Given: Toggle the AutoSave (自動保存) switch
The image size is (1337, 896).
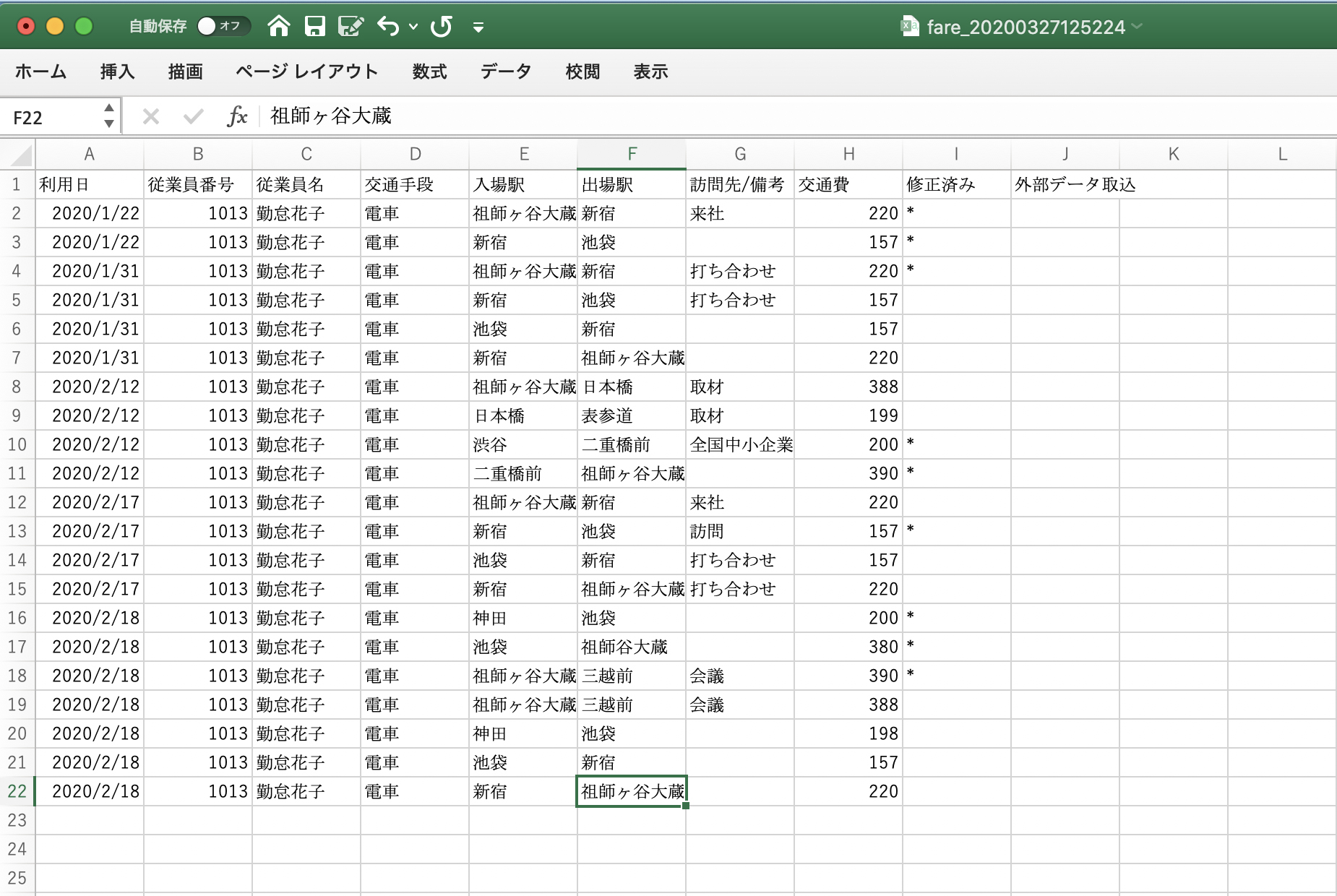Looking at the screenshot, I should (x=223, y=26).
